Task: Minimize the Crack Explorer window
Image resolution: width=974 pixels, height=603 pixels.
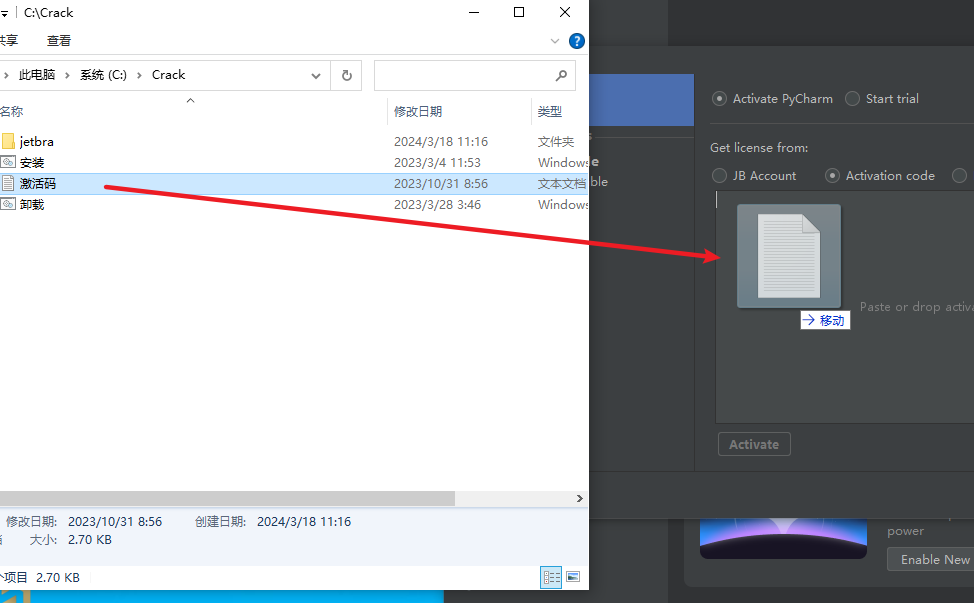Action: [474, 12]
